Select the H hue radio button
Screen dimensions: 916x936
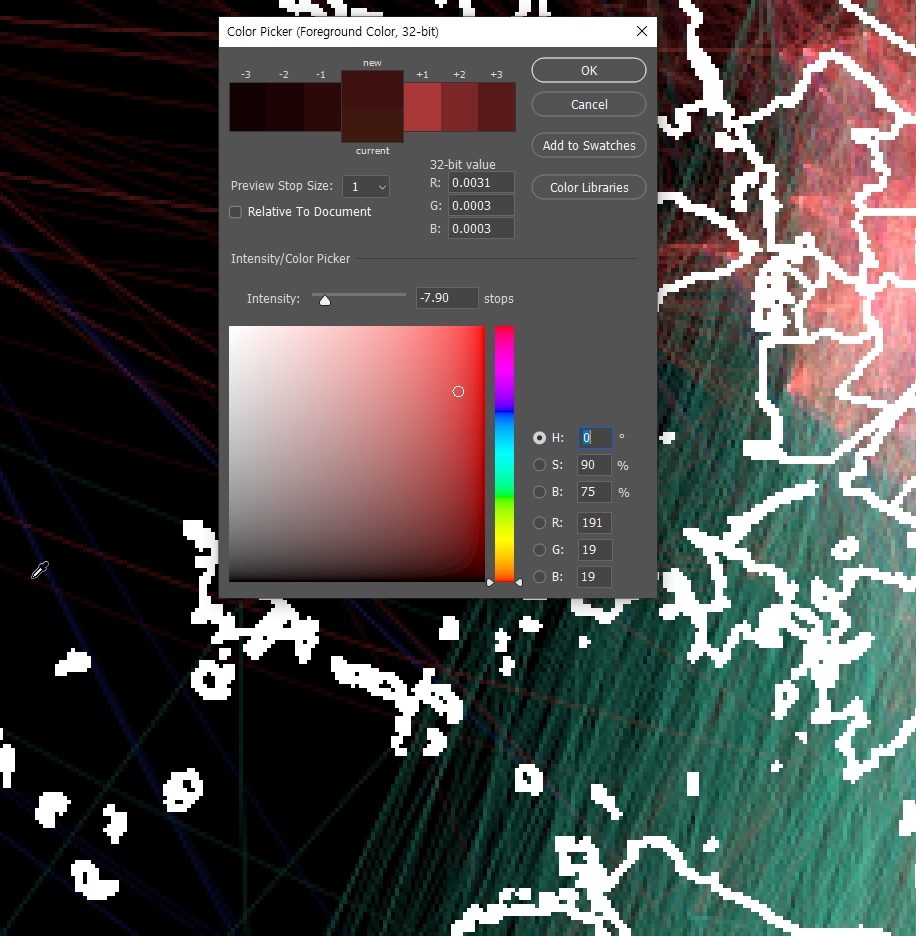(539, 438)
